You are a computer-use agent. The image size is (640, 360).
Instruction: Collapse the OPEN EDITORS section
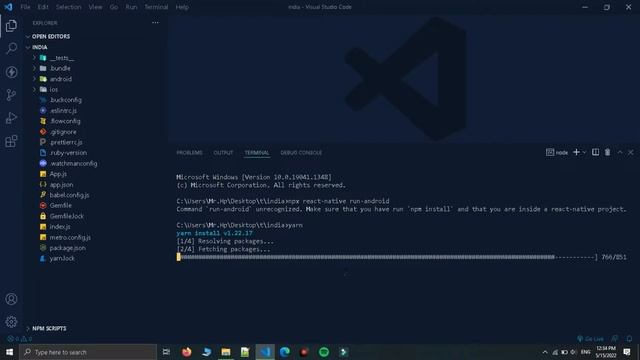click(51, 36)
